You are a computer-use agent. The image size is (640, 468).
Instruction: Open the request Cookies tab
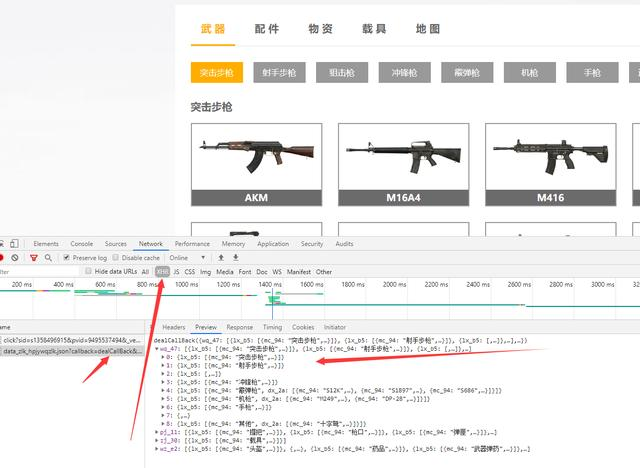point(303,327)
